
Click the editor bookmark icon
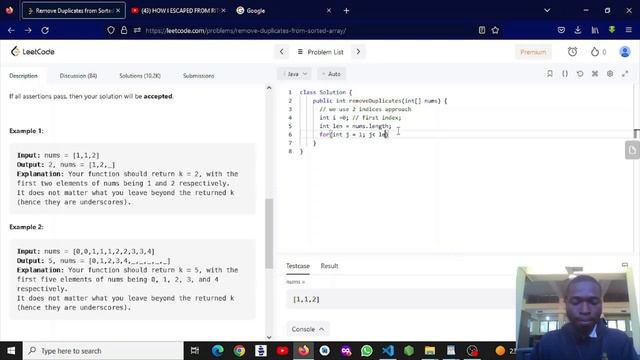pos(550,73)
